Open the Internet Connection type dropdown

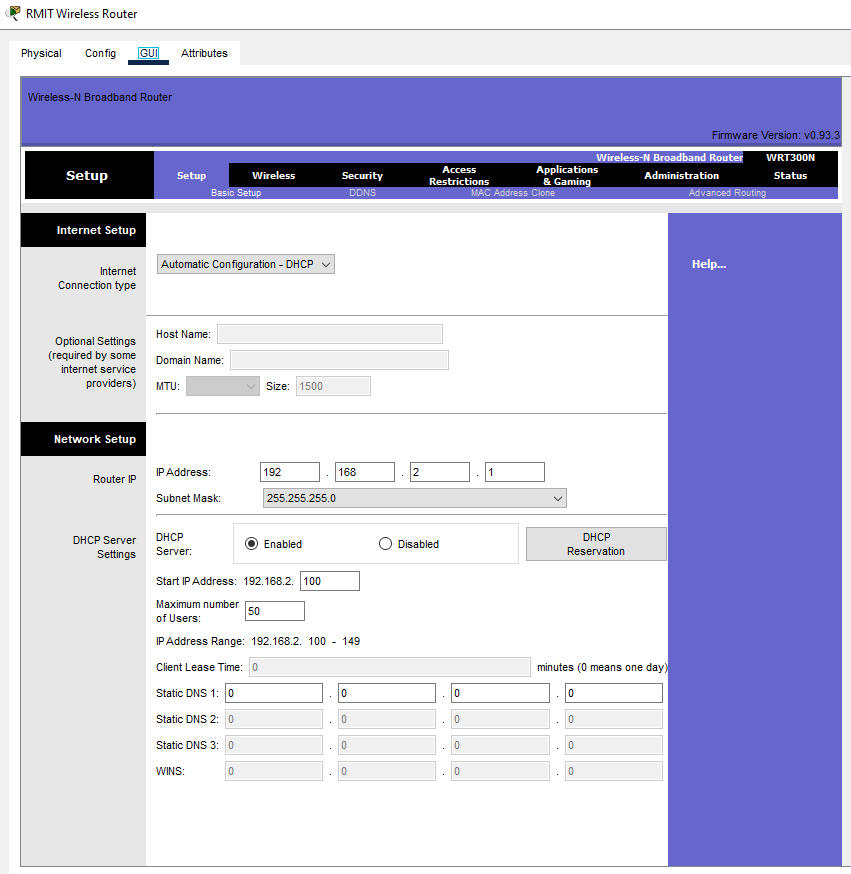coord(246,264)
